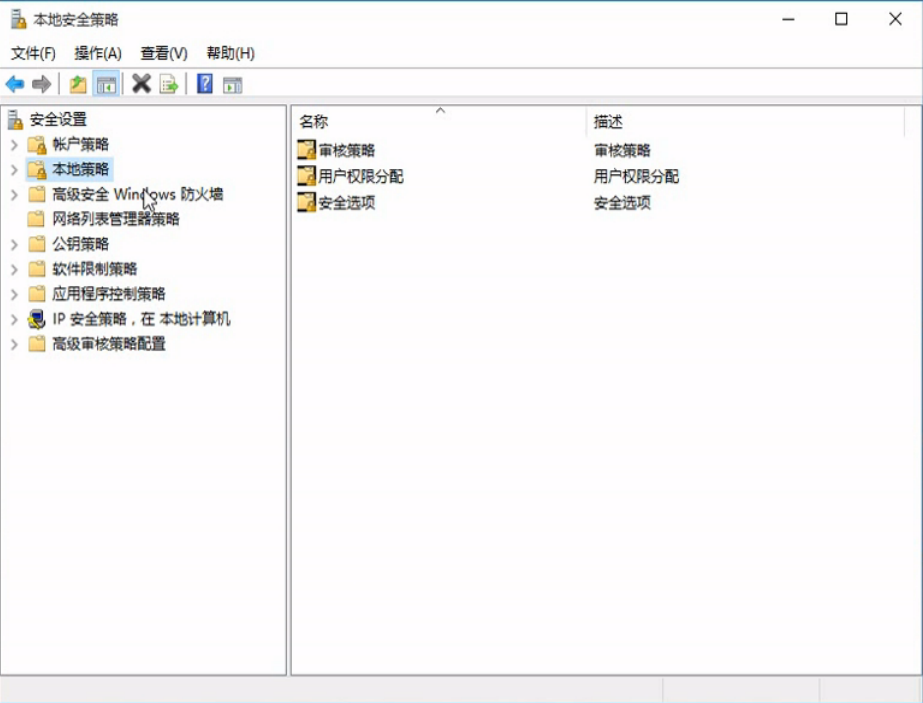Click the 本地策略 folder icon in tree
Image resolution: width=923 pixels, height=703 pixels.
pos(37,170)
